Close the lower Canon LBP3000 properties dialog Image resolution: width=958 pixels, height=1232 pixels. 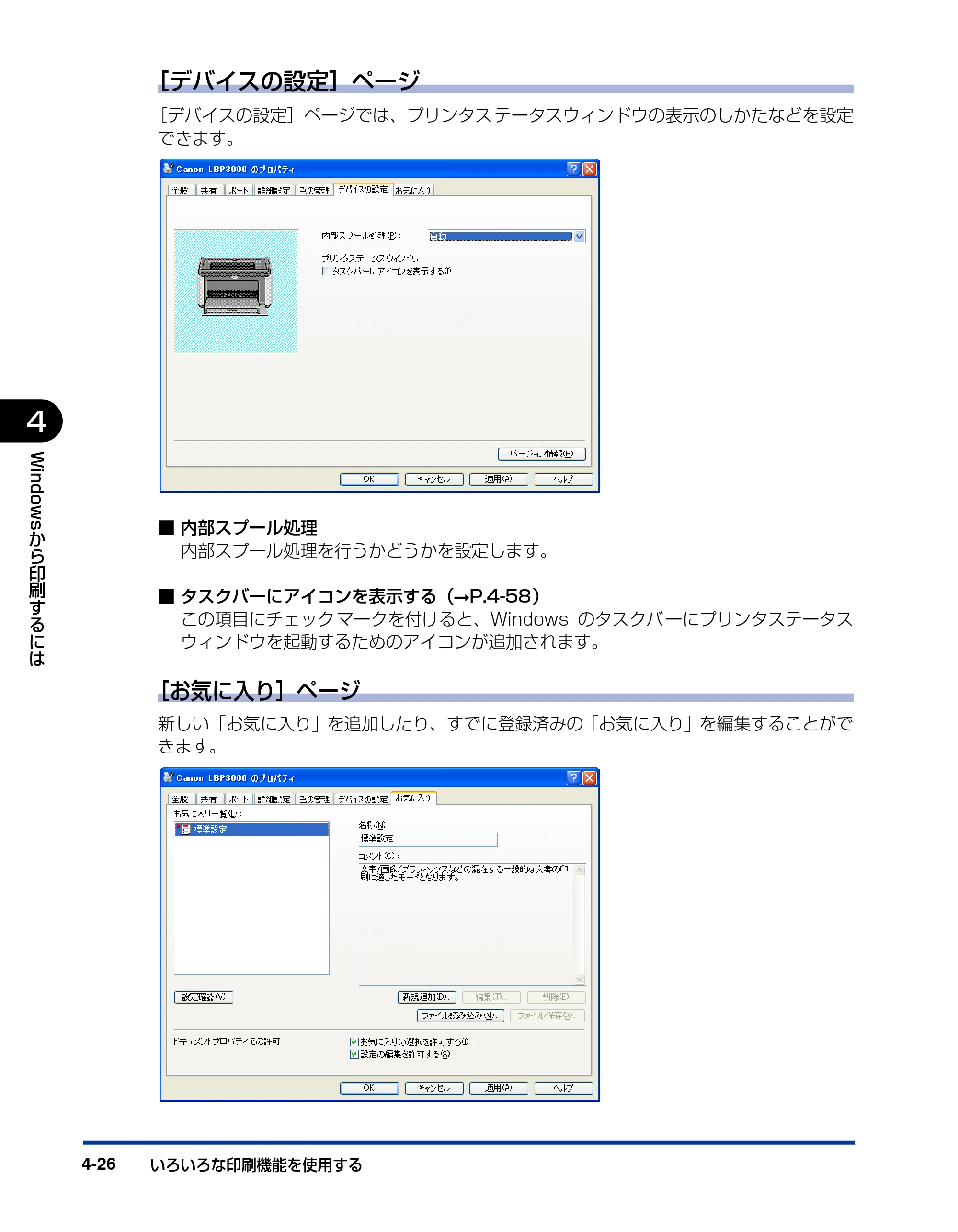pos(589,778)
